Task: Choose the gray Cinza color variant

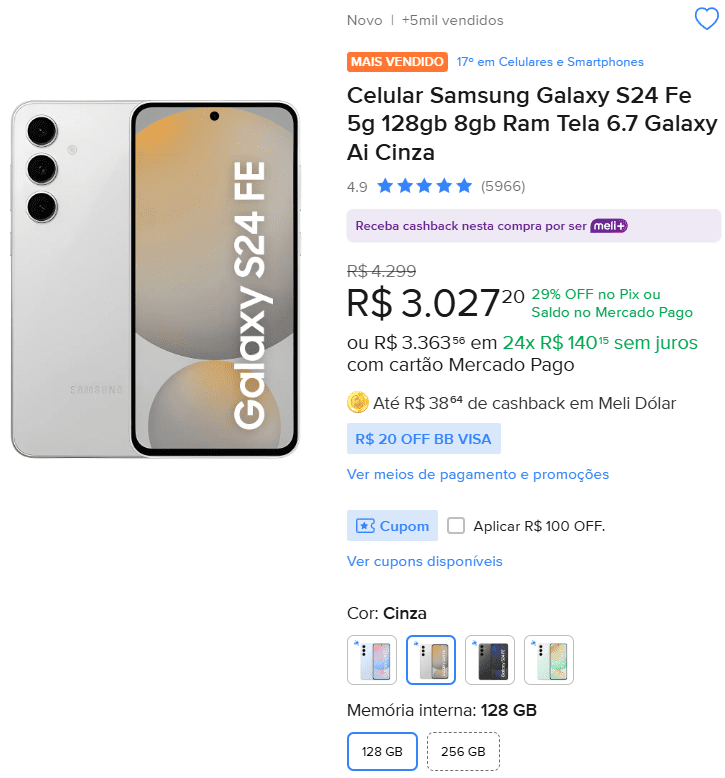Action: point(431,660)
